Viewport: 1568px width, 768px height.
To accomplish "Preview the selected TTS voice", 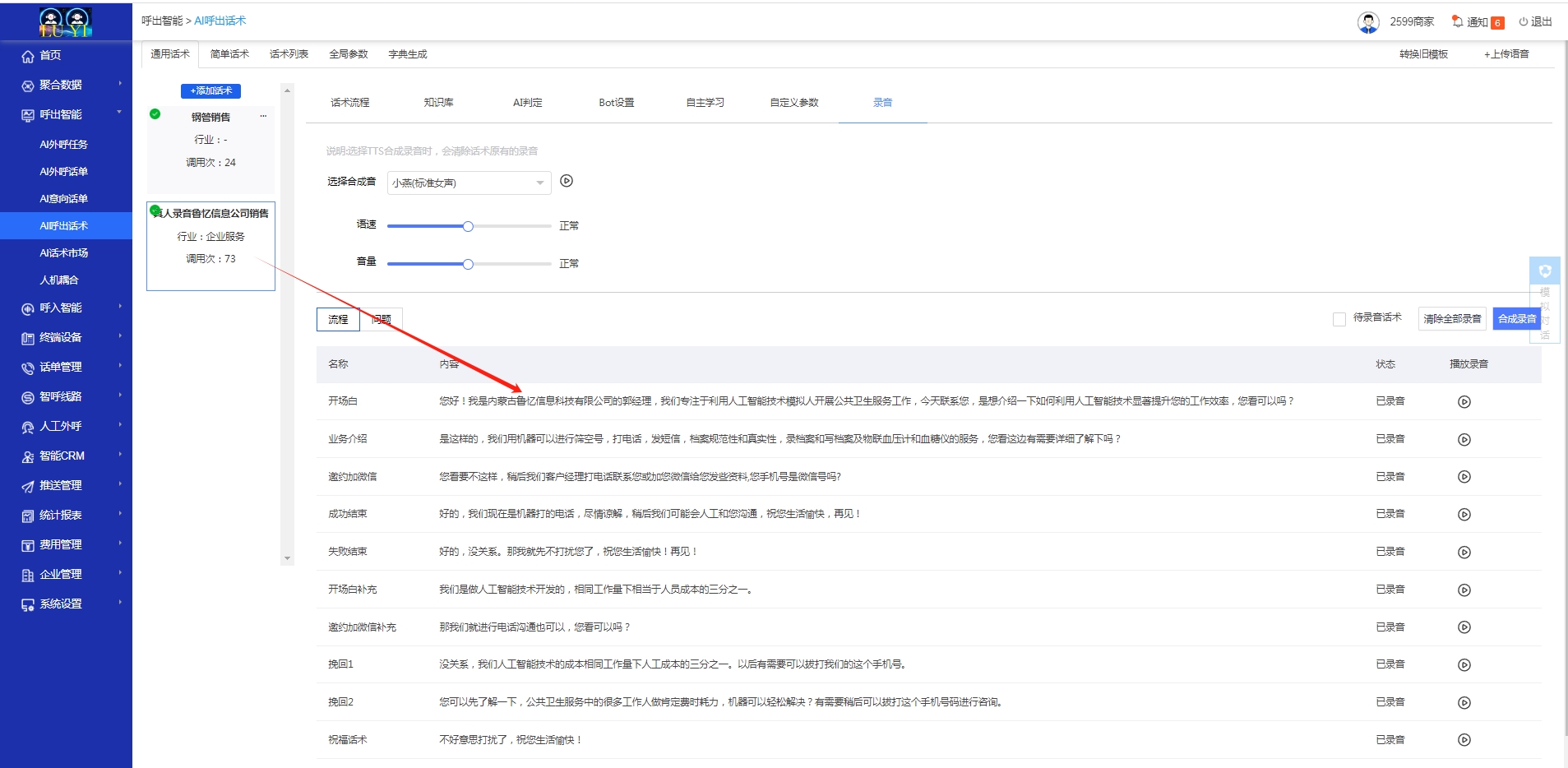I will 567,181.
